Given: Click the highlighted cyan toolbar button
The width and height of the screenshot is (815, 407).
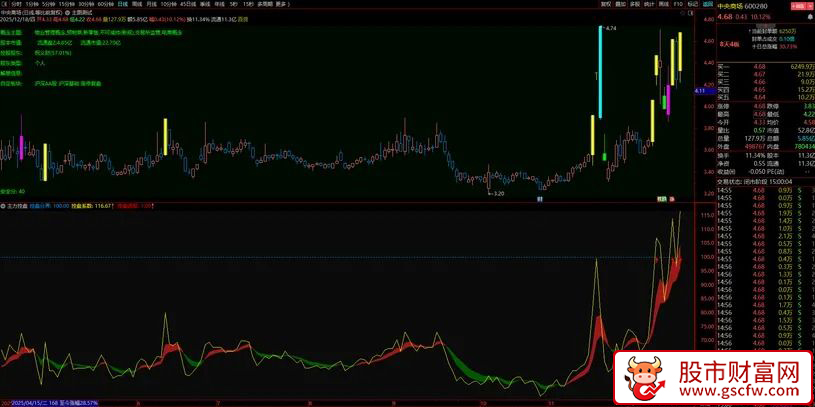Looking at the screenshot, I should [708, 4].
